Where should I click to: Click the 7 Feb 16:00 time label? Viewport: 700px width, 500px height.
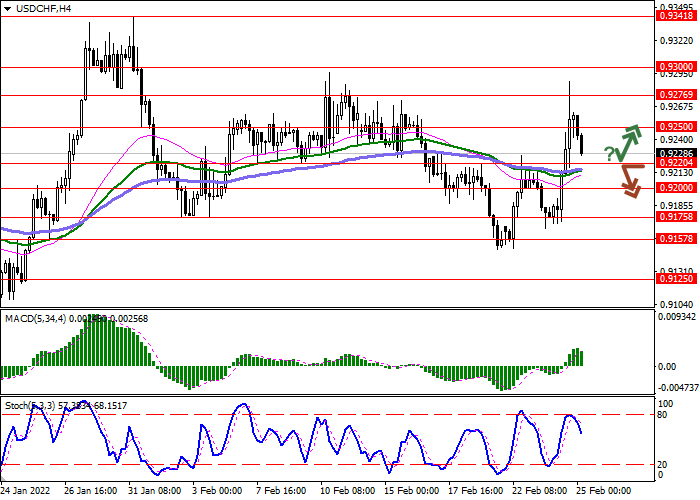282,491
